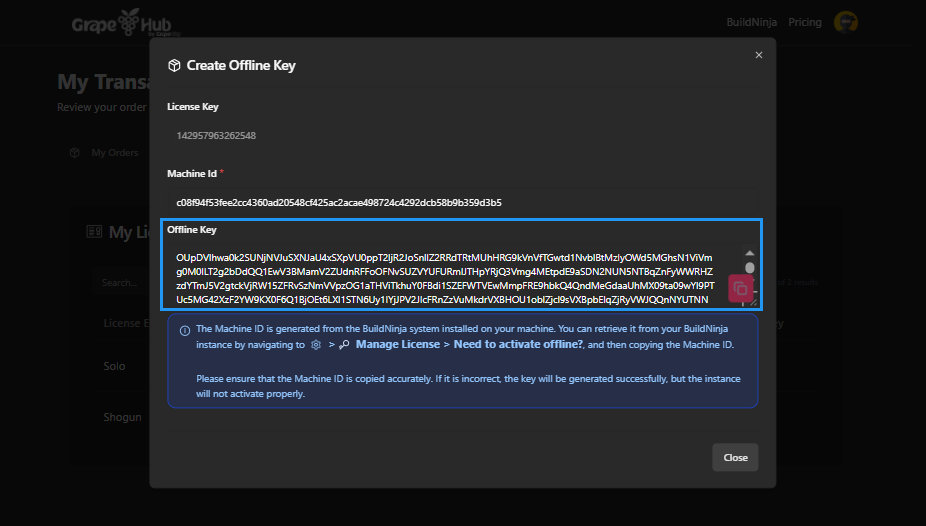Viewport: 926px width, 526px height.
Task: Open the Pricing page link
Action: (805, 22)
